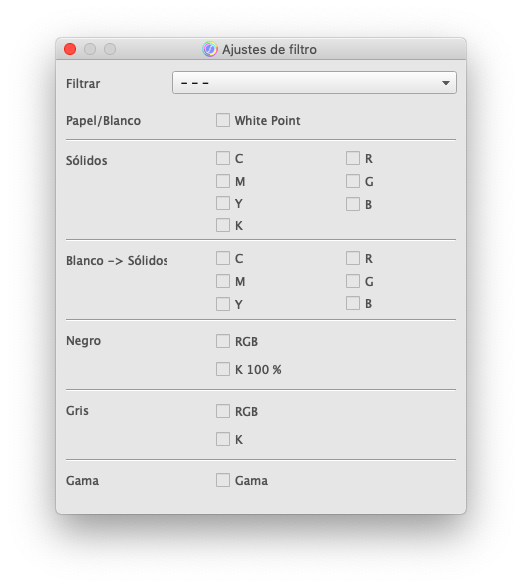Tick M checkbox in Sólidos section
The width and height of the screenshot is (522, 588).
click(223, 181)
